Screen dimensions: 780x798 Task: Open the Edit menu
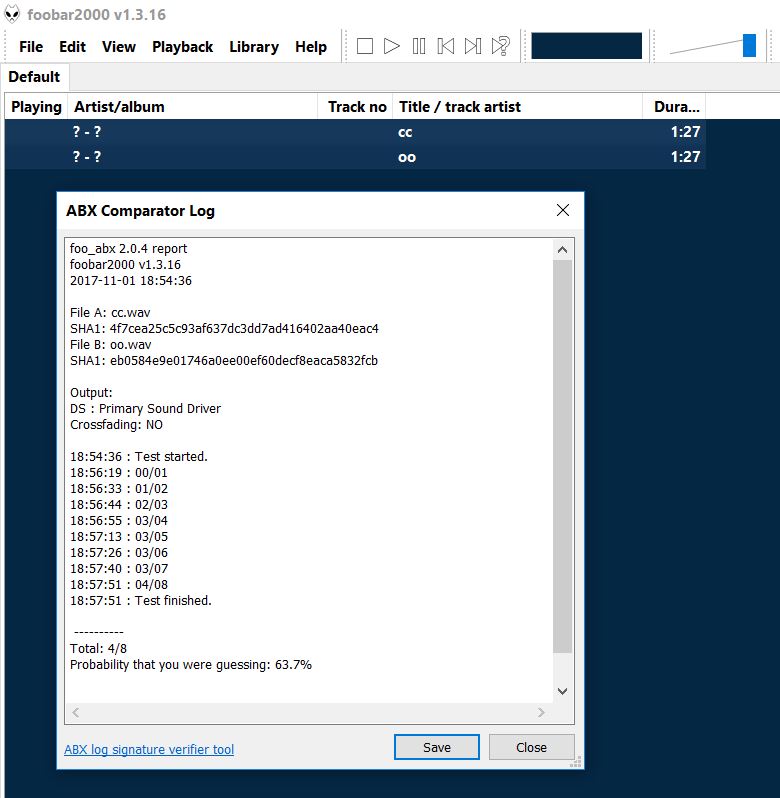click(72, 47)
